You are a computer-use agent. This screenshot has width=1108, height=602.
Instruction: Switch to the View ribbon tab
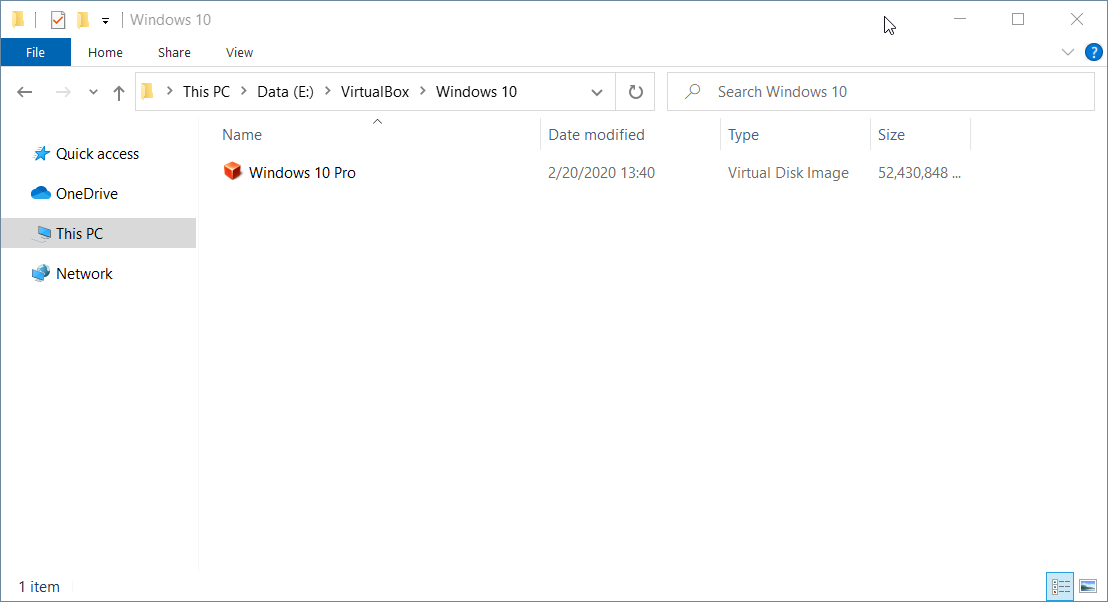click(239, 52)
